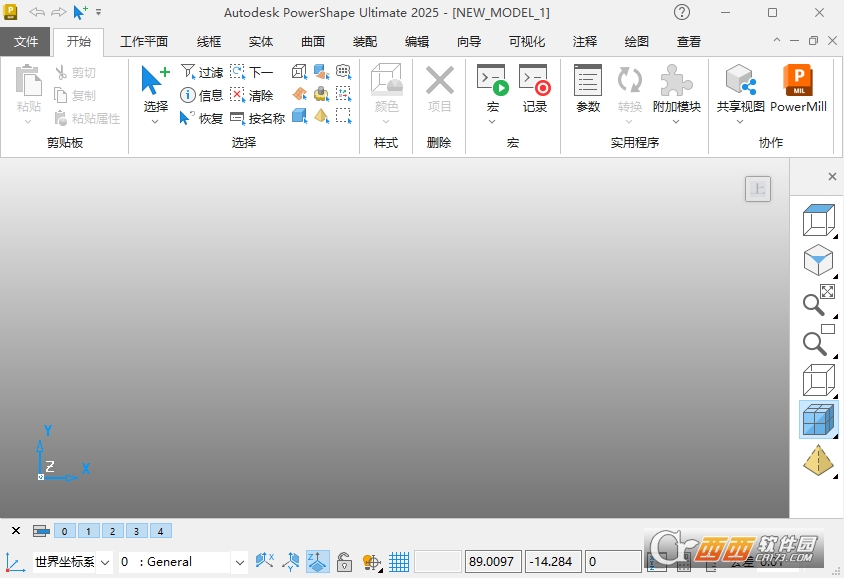Image resolution: width=844 pixels, height=578 pixels.
Task: Open the selection Filter (过滤) tool
Action: point(202,72)
